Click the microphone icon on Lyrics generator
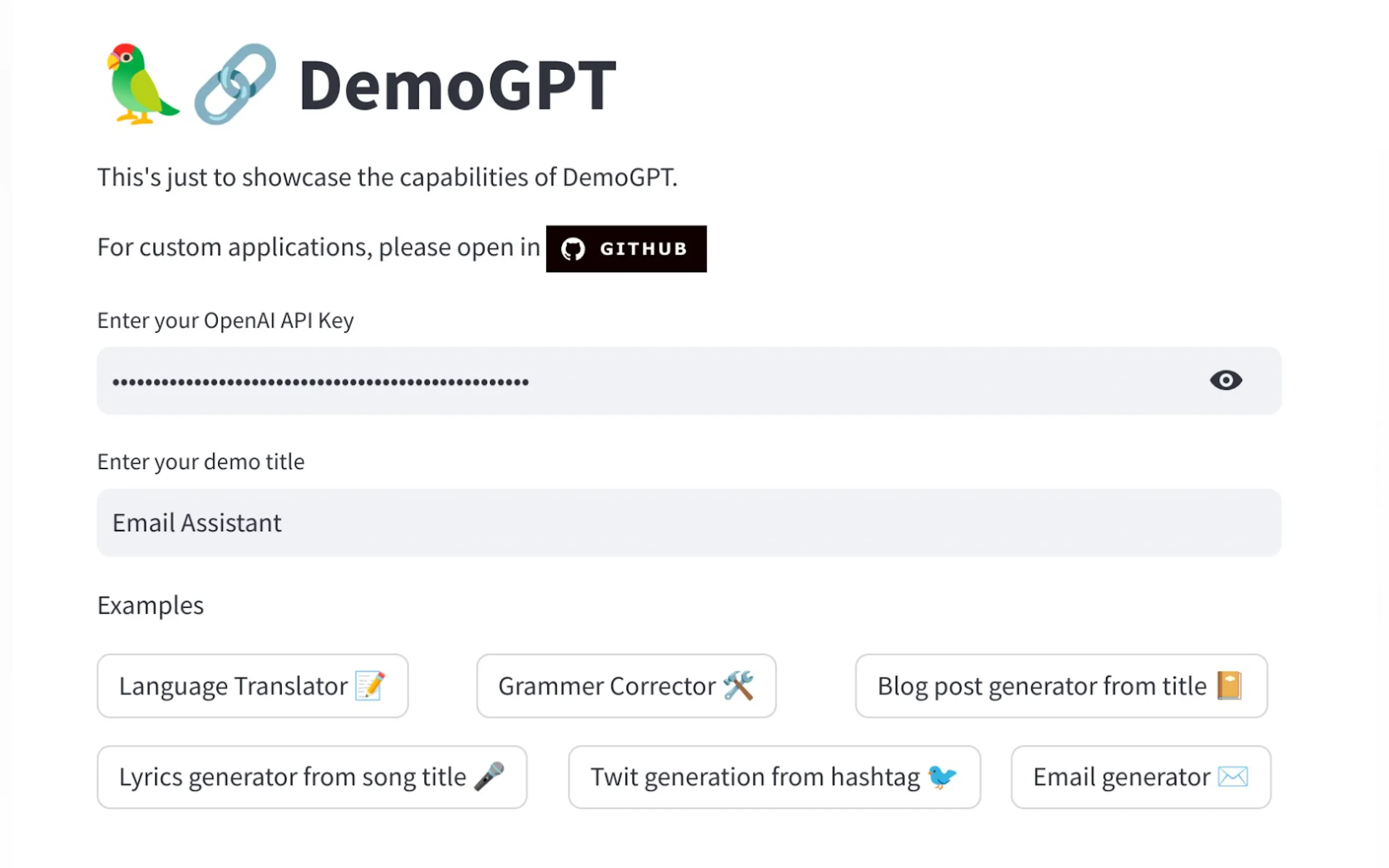 coord(490,776)
